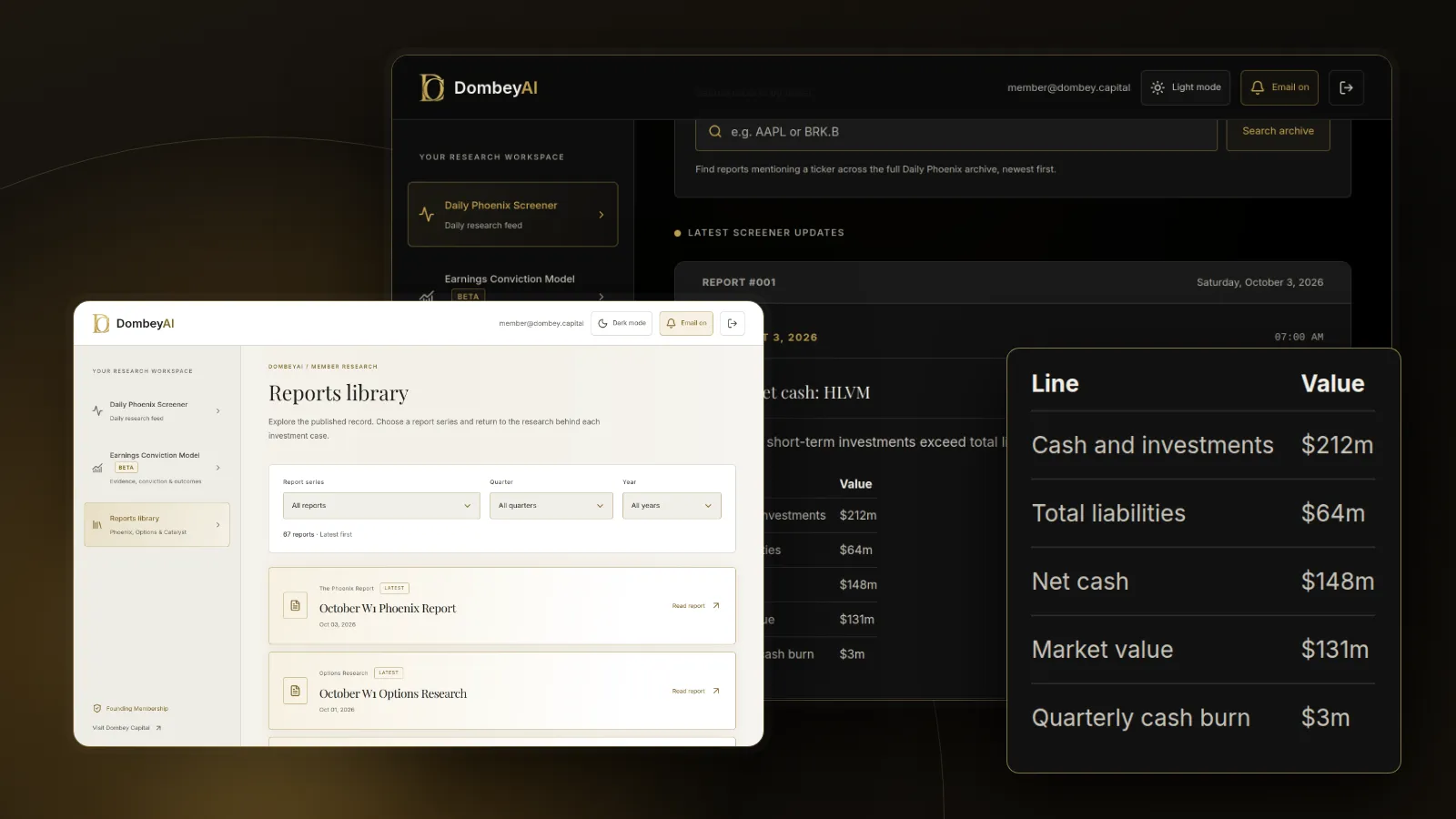Click the logout icon in the dark window header

[1347, 87]
